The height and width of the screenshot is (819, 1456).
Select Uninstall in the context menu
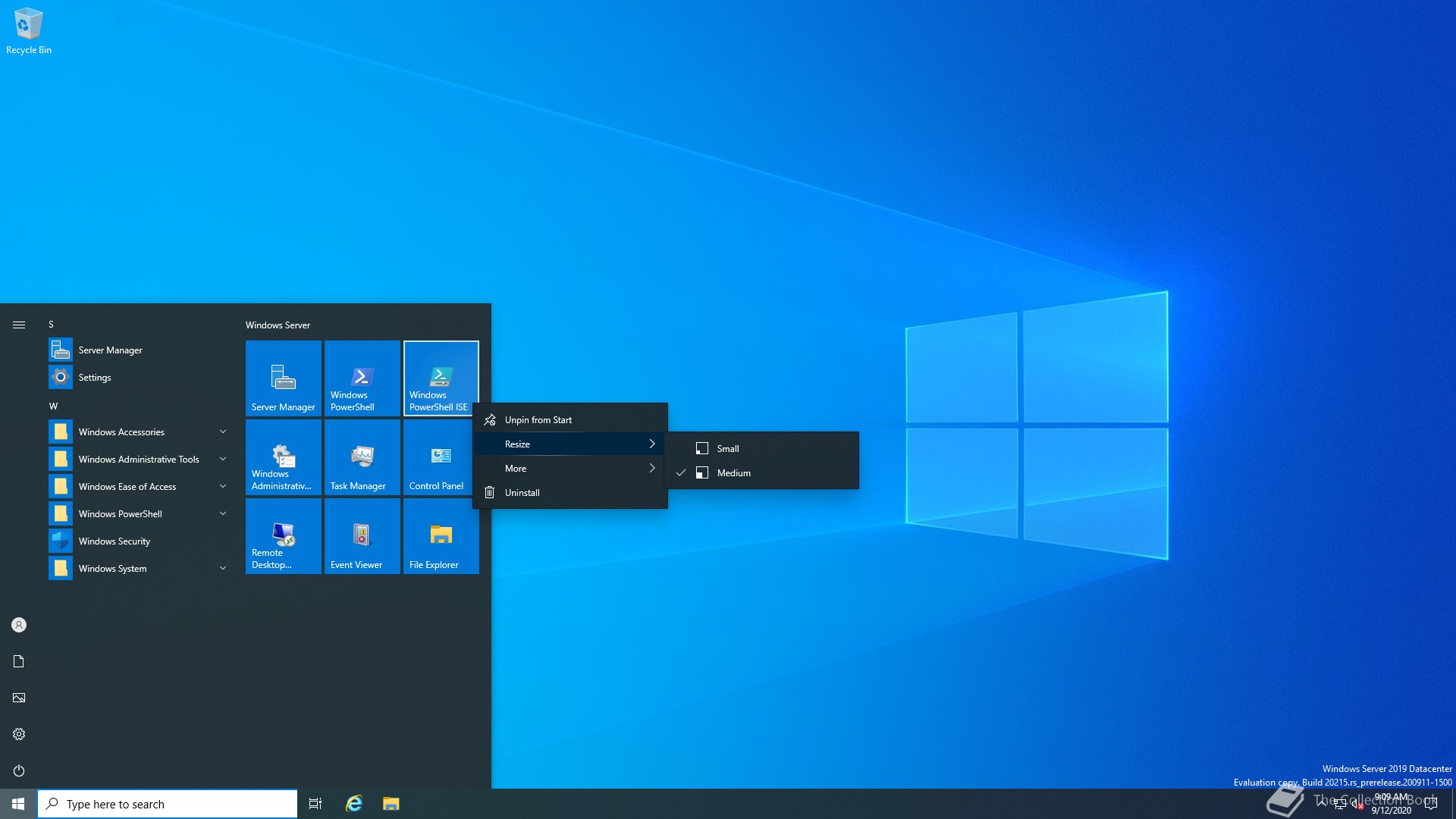pos(570,492)
